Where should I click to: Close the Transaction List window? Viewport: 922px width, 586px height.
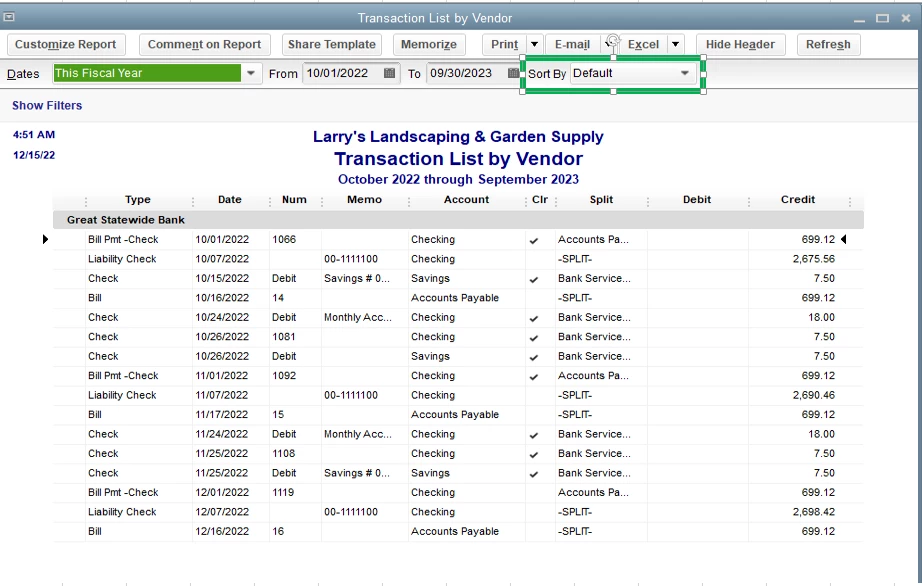(x=906, y=18)
